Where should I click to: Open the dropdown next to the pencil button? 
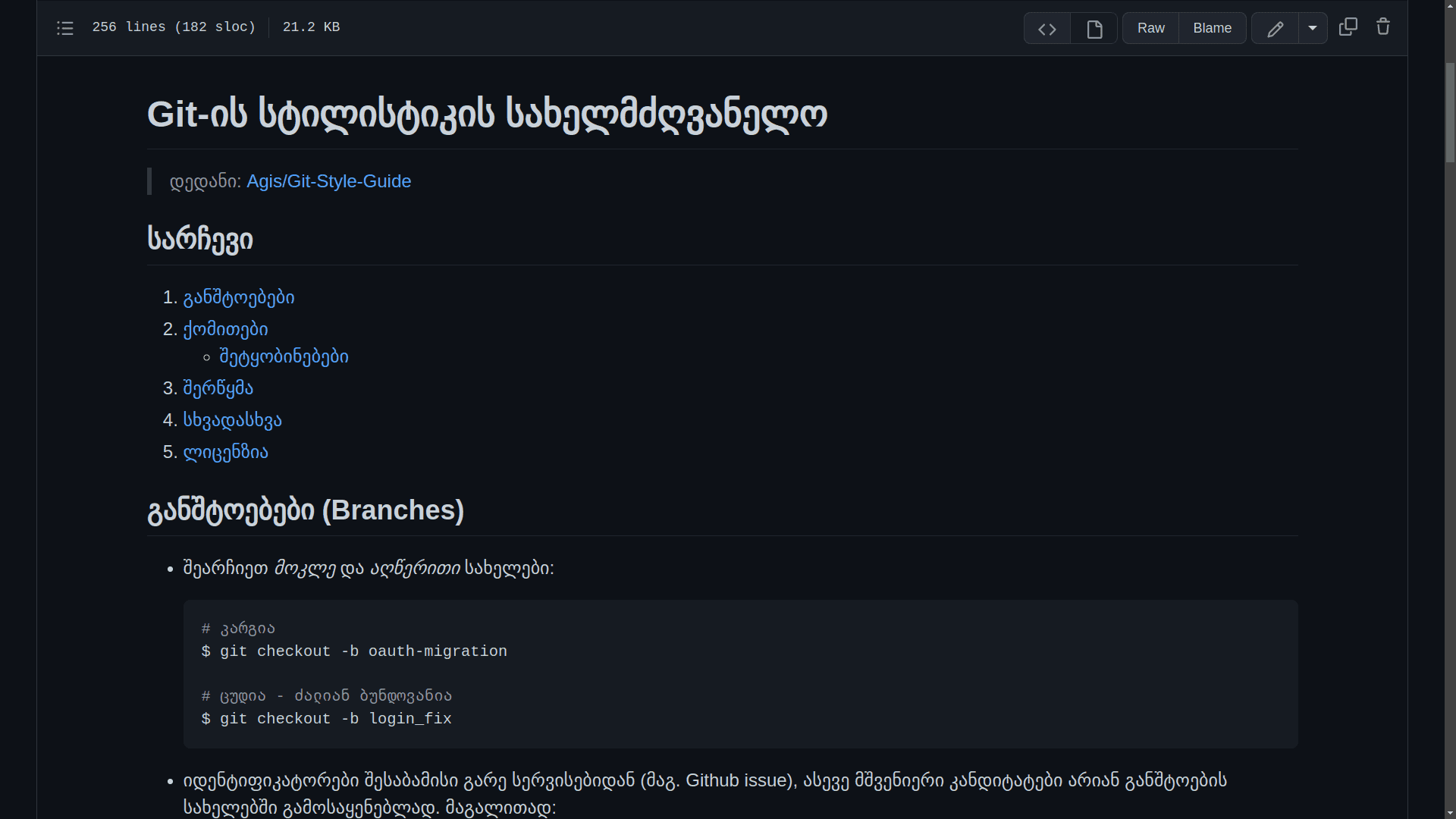pyautogui.click(x=1313, y=28)
